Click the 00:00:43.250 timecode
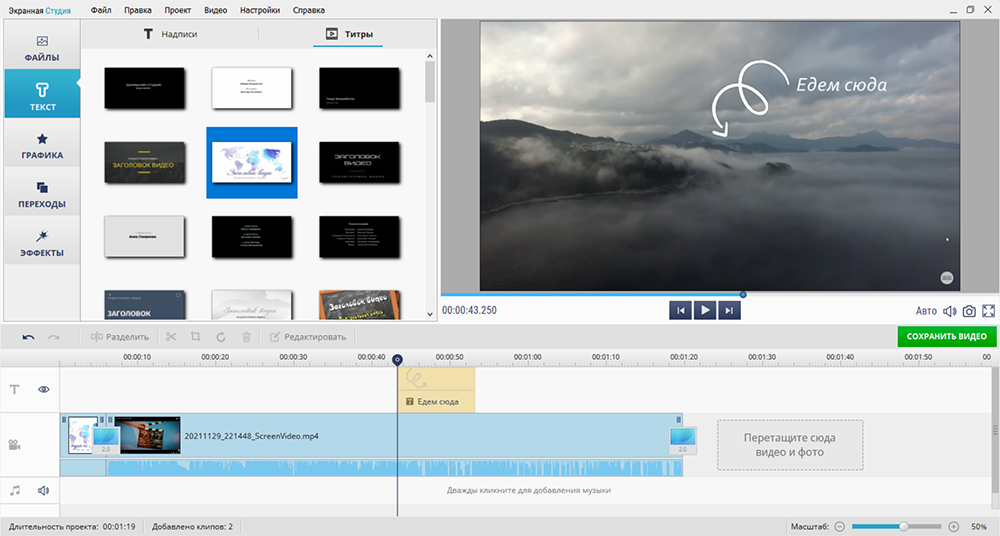Screen dimensions: 1000x536 pyautogui.click(x=469, y=310)
